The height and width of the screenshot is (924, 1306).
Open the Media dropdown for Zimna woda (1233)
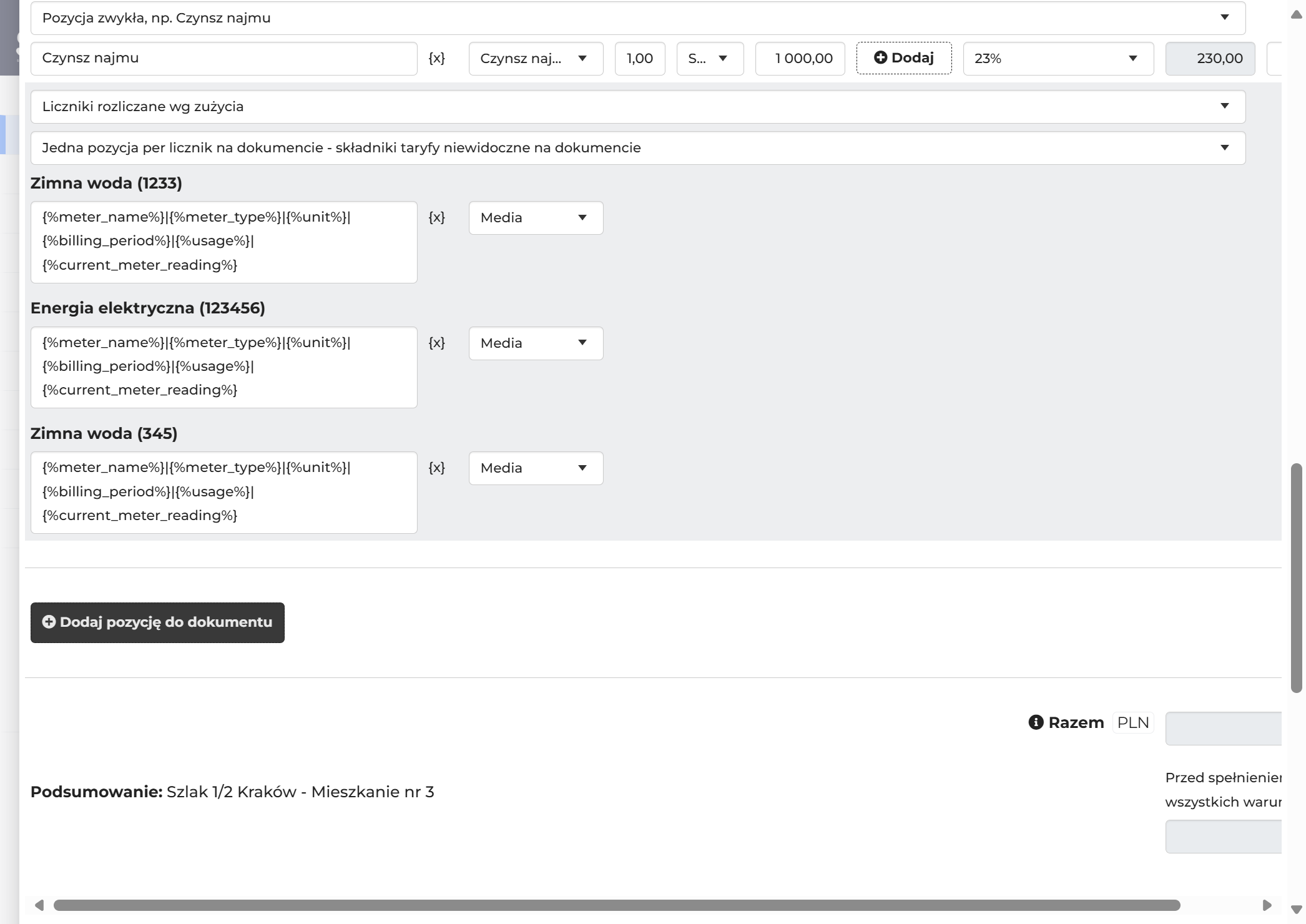pyautogui.click(x=536, y=218)
